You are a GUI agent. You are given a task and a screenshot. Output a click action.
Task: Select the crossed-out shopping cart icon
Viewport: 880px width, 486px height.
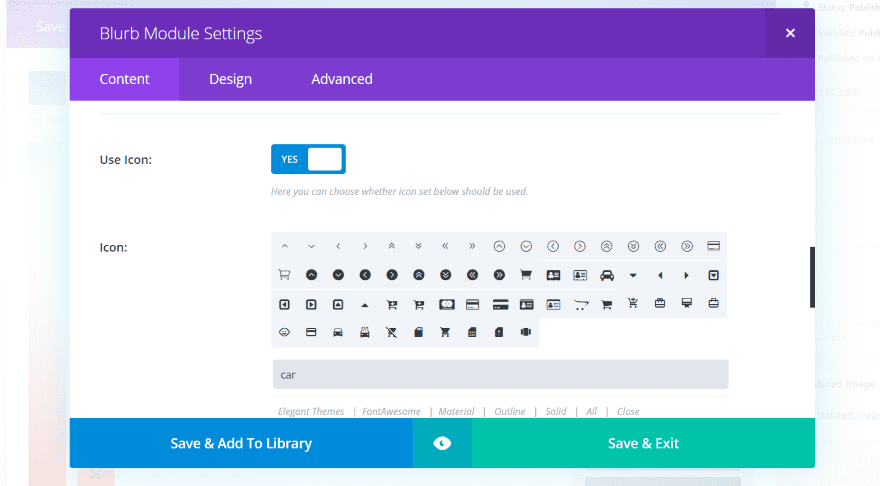tap(392, 332)
